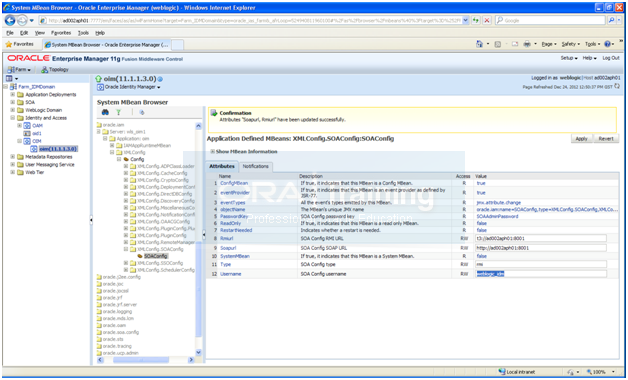
Task: Expand the XMLConfig.SSOConfig node
Action: coord(126,263)
